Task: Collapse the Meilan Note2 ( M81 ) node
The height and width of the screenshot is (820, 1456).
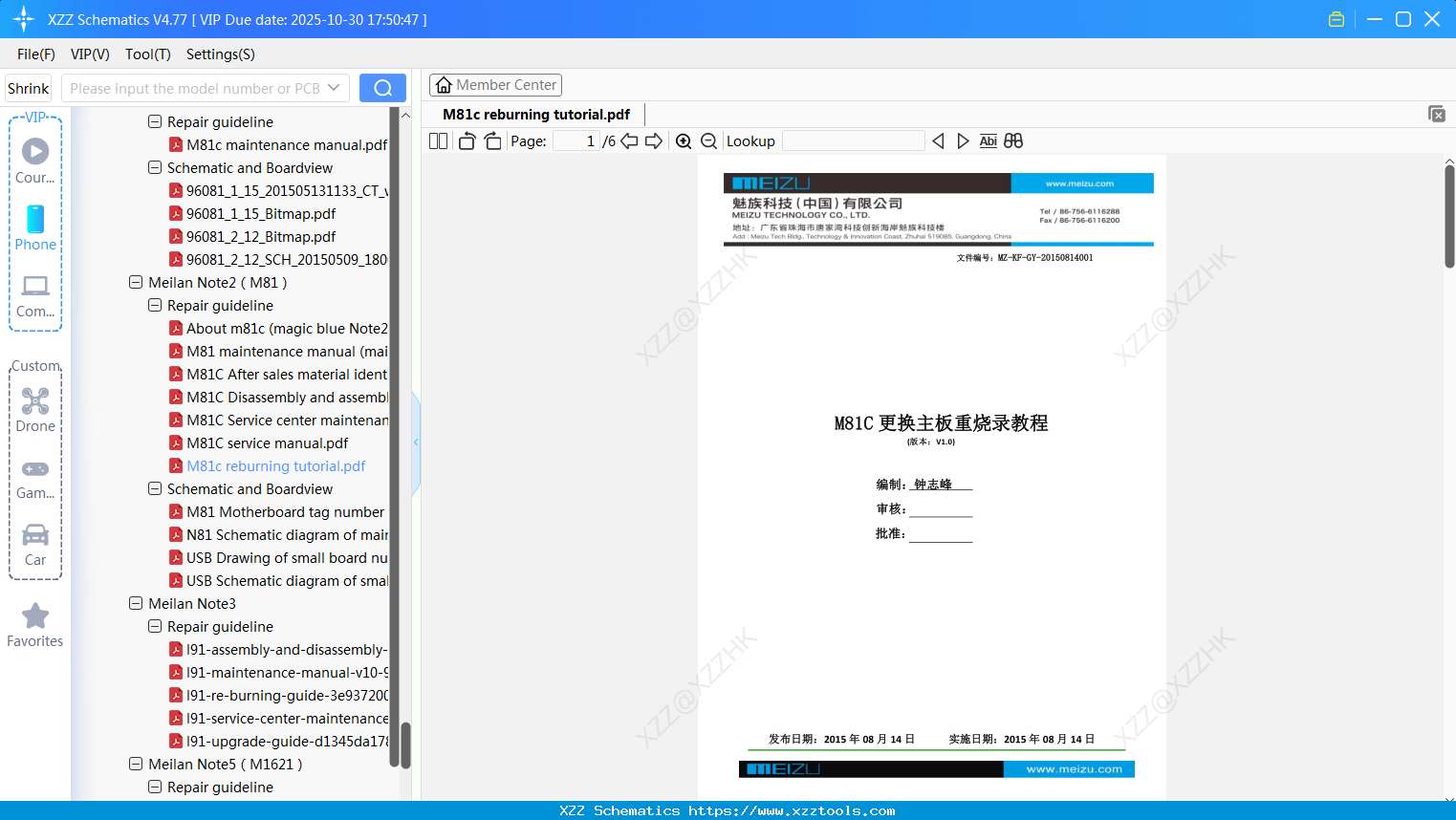Action: (136, 282)
